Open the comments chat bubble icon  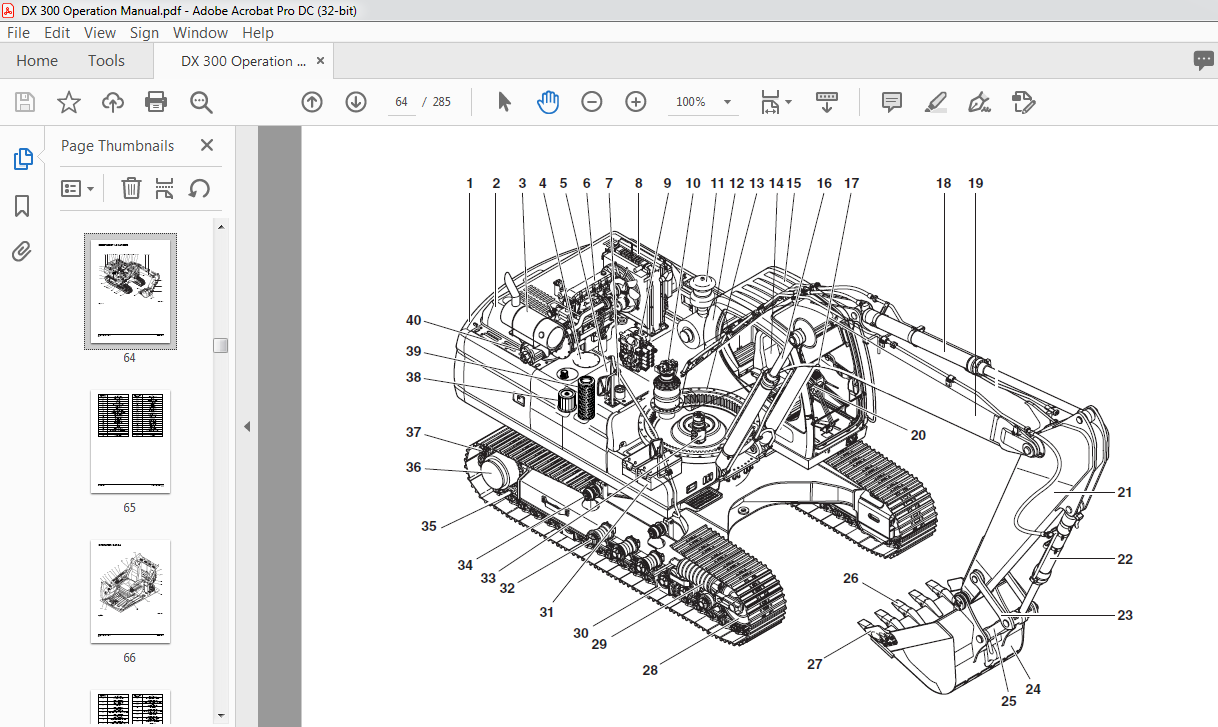pos(1203,61)
